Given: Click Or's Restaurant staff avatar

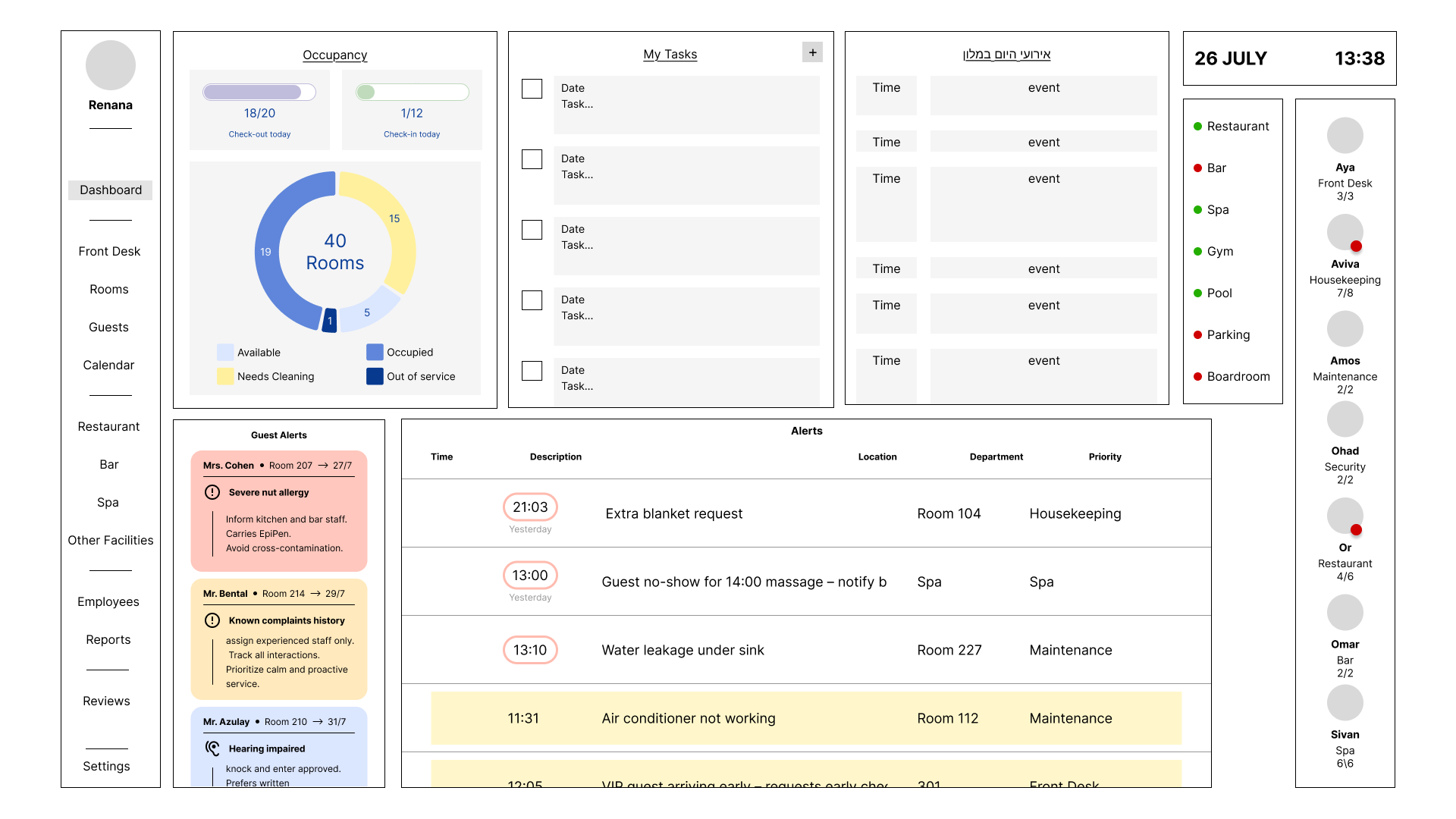Looking at the screenshot, I should pos(1345,516).
